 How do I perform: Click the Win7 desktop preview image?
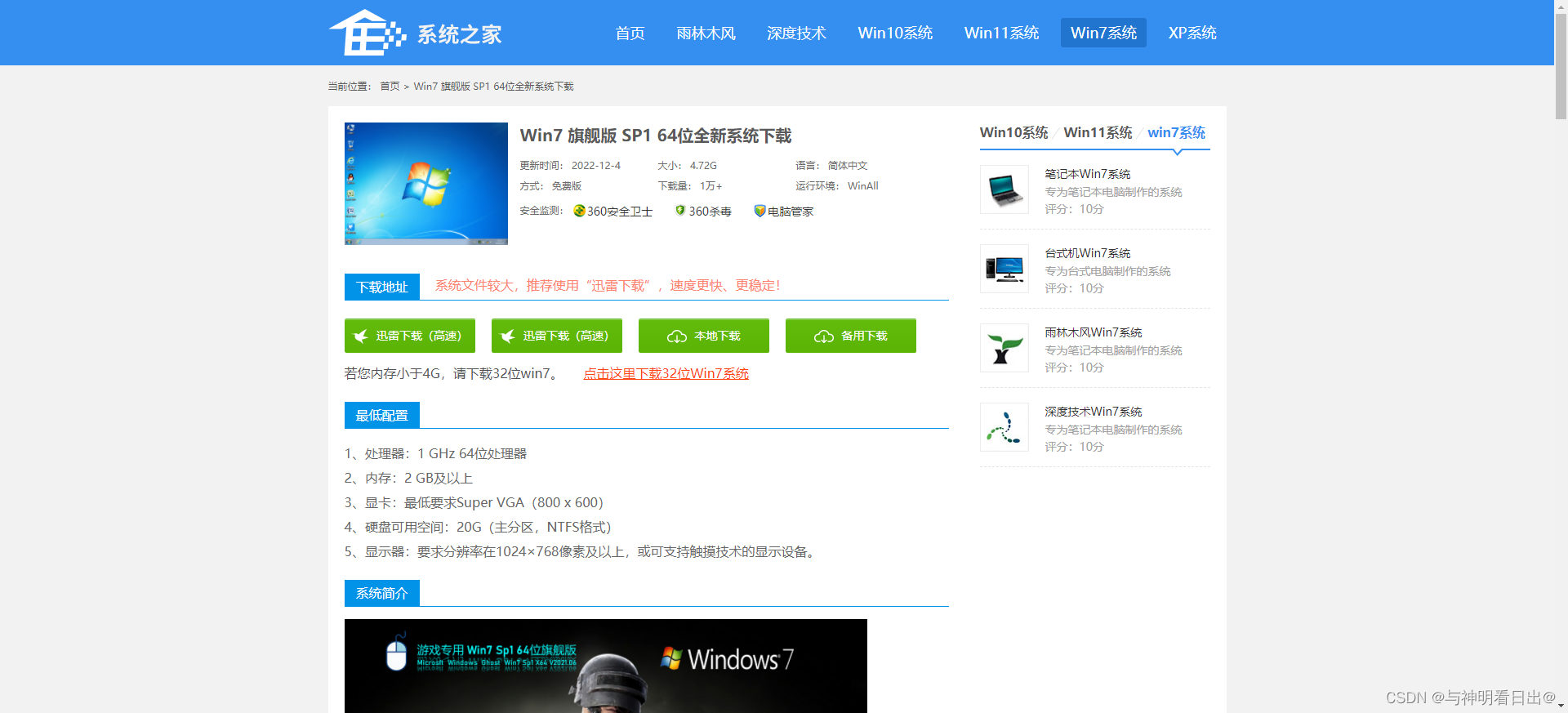(x=426, y=184)
